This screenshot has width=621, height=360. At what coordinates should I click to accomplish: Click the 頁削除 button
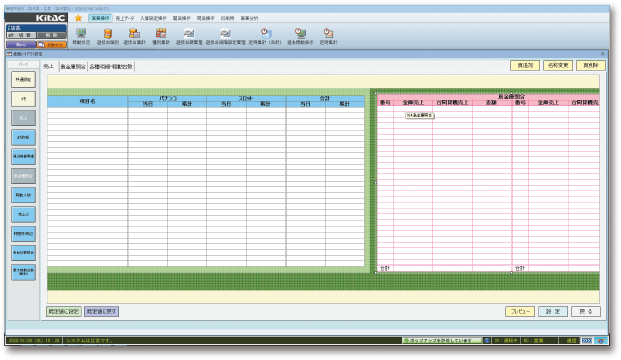click(x=591, y=65)
